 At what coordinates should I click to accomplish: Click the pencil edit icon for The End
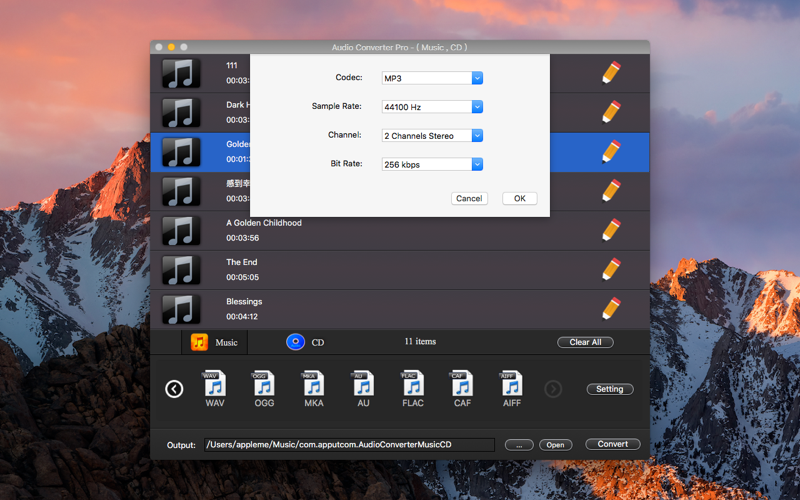611,269
